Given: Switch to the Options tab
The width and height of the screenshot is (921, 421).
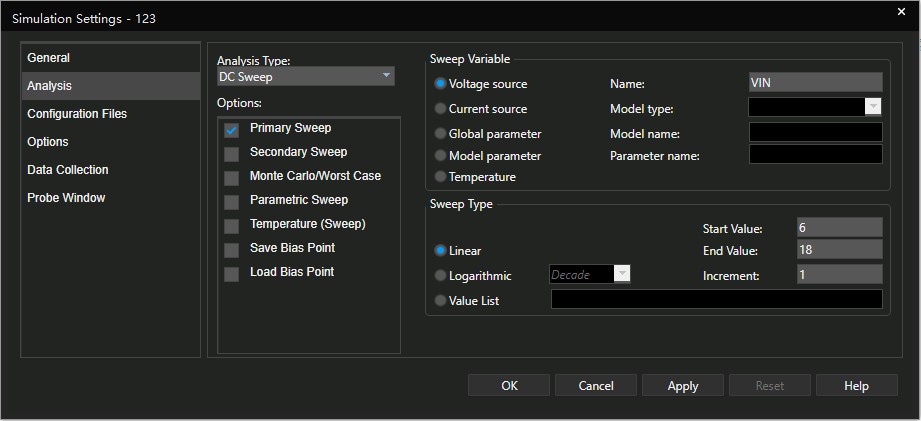Looking at the screenshot, I should 110,142.
